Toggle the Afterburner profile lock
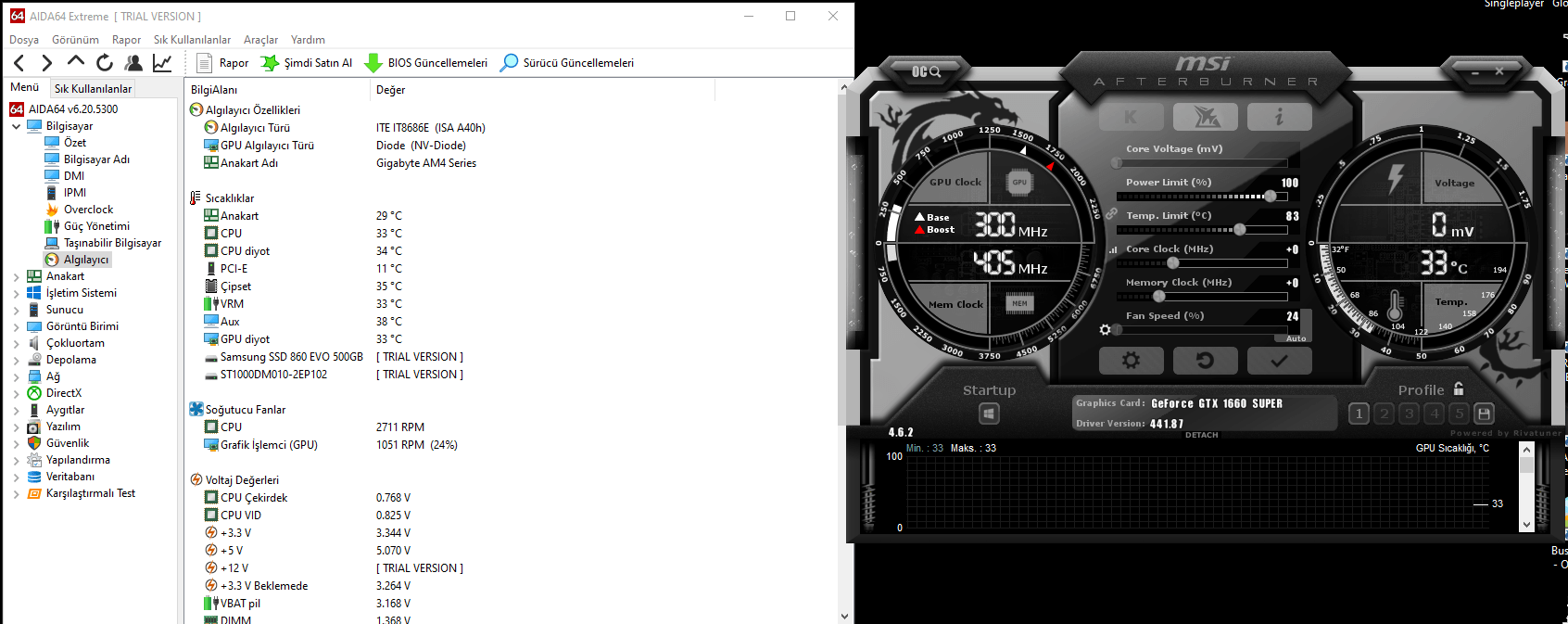 pos(1459,388)
